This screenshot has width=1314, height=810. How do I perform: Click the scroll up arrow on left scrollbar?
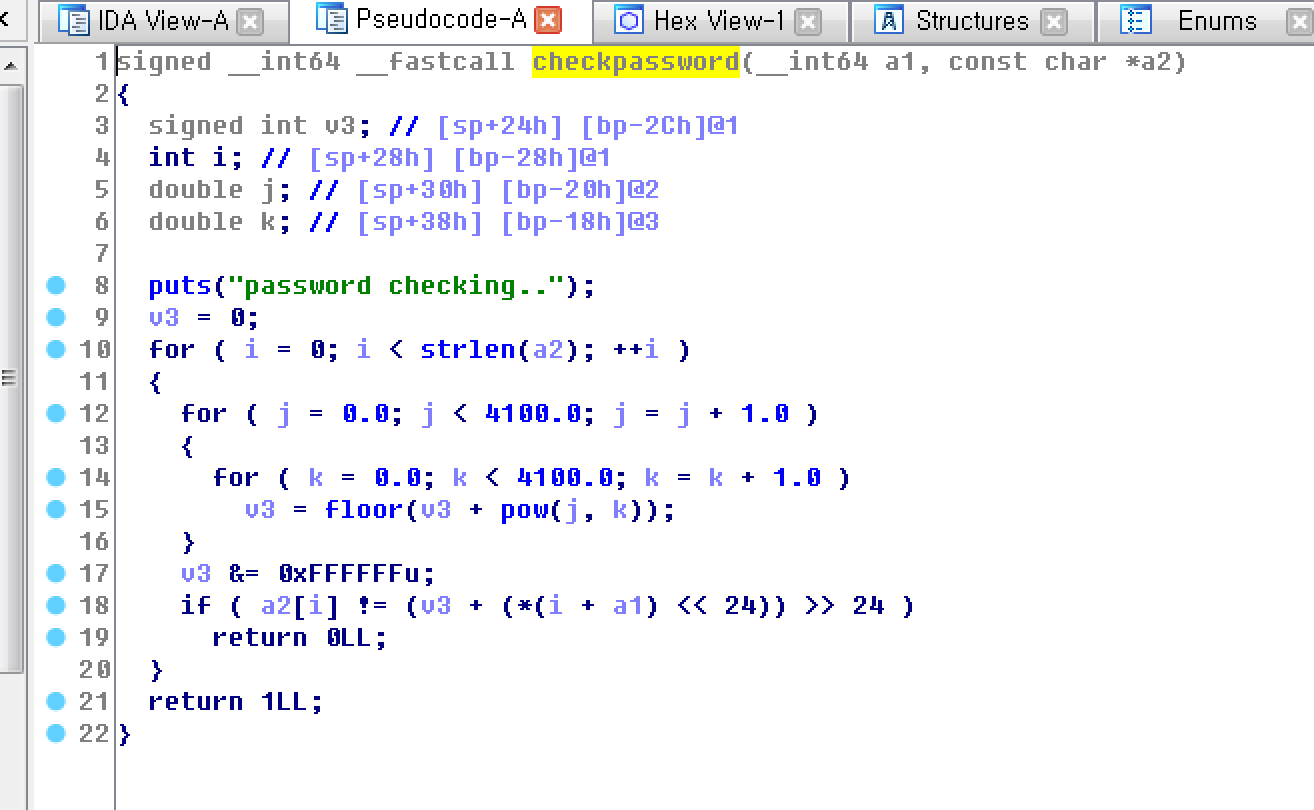(10, 67)
